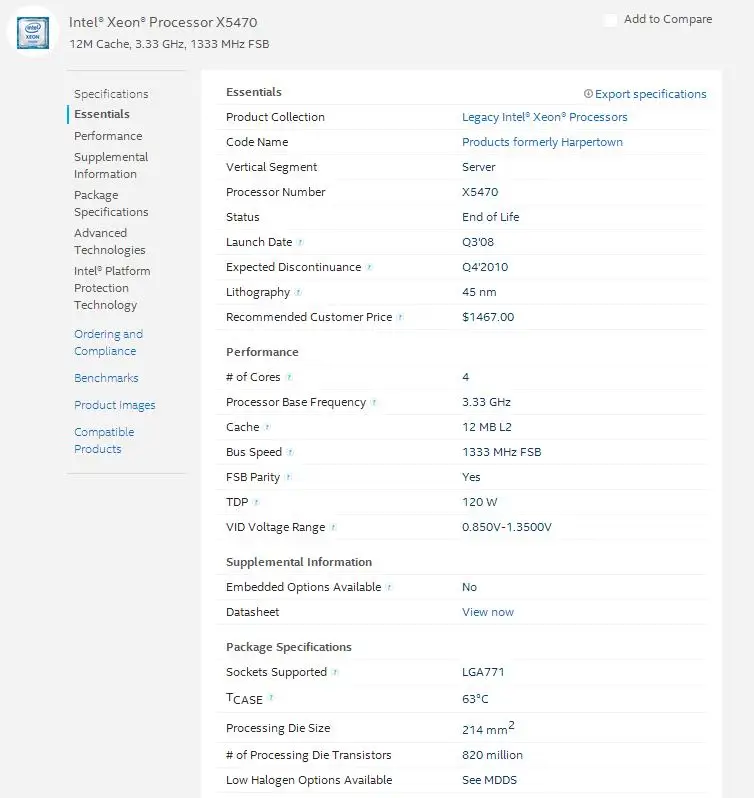The width and height of the screenshot is (754, 798).
Task: Click the Package Specifications heading in the table
Action: click(x=288, y=647)
